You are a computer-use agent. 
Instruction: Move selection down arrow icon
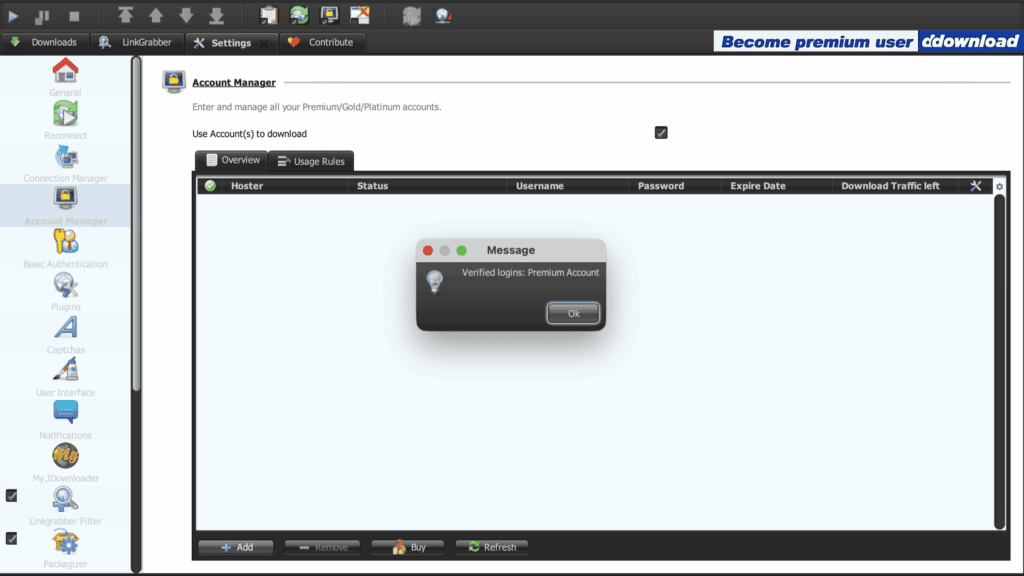pyautogui.click(x=186, y=15)
